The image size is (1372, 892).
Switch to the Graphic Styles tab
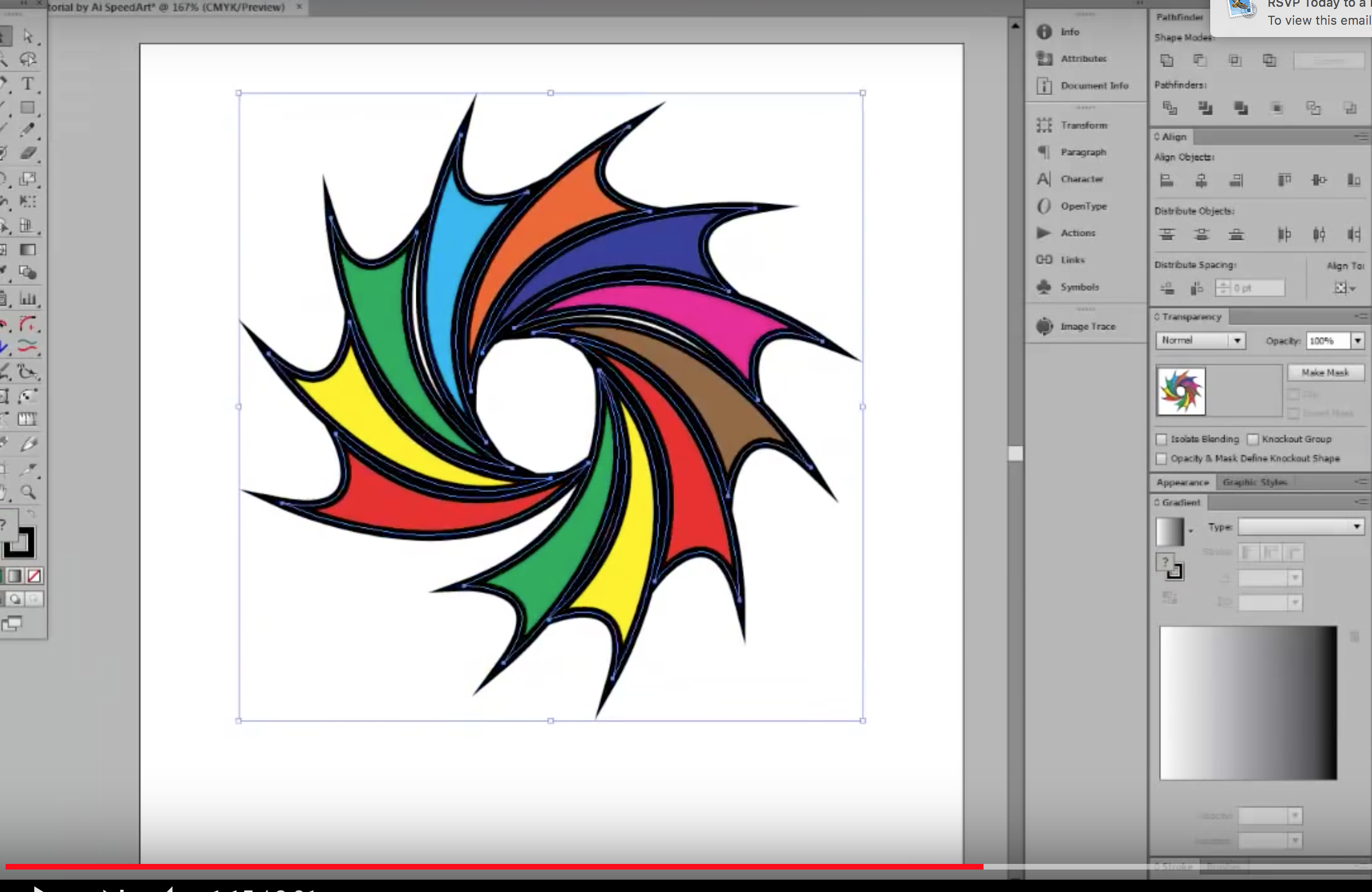click(x=1255, y=483)
